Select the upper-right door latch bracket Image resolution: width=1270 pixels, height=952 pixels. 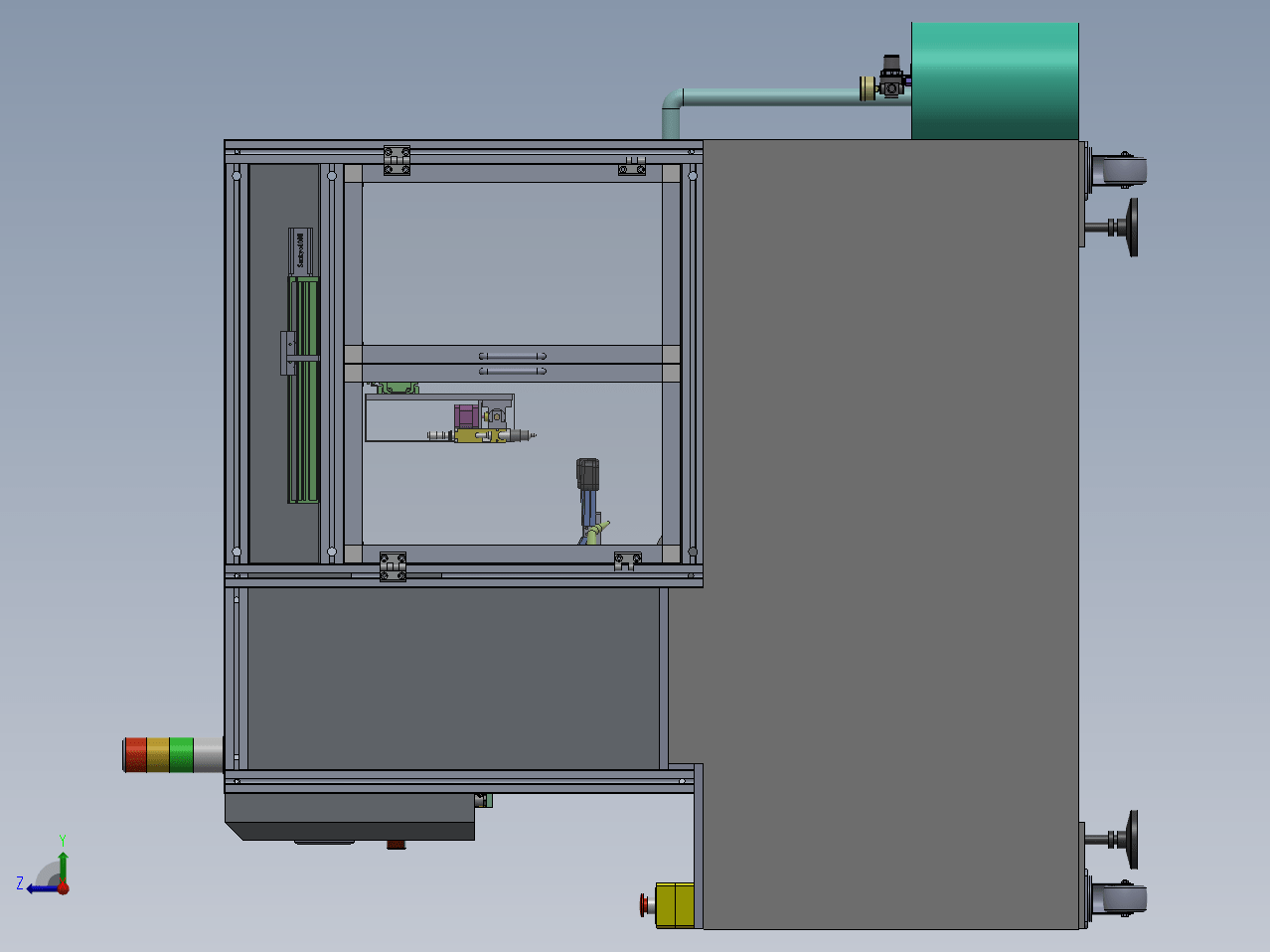(x=632, y=165)
